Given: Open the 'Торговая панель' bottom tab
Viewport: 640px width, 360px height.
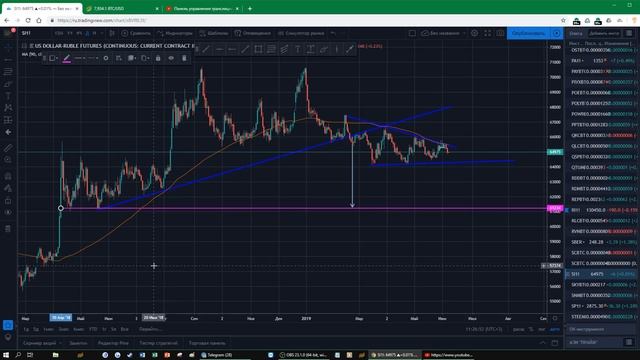Looking at the screenshot, I should coord(207,343).
